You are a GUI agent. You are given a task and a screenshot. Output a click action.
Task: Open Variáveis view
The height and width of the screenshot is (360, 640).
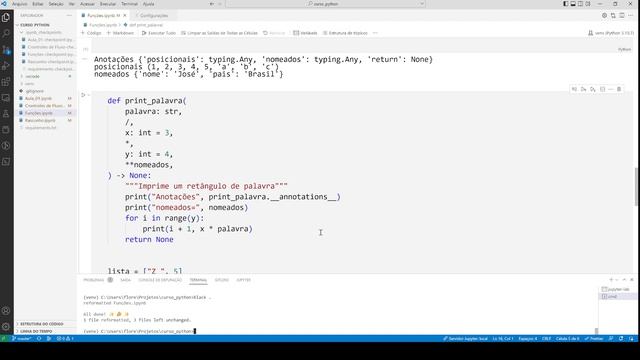(305, 33)
